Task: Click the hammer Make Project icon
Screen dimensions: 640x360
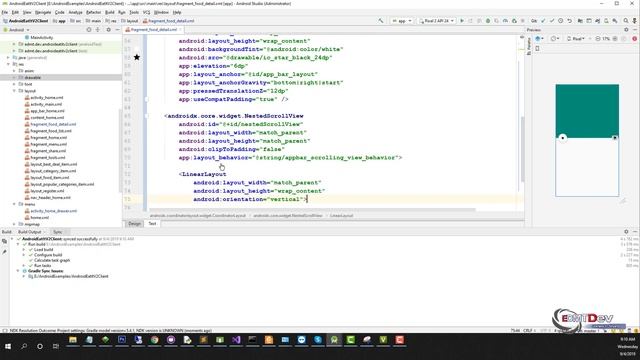Action: point(380,21)
